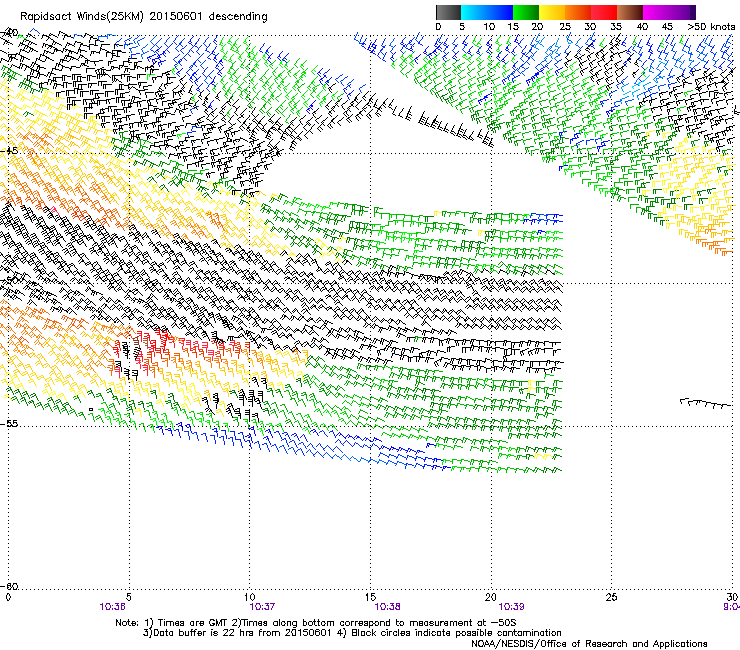Click the '>50 knots' legend label

pos(711,27)
